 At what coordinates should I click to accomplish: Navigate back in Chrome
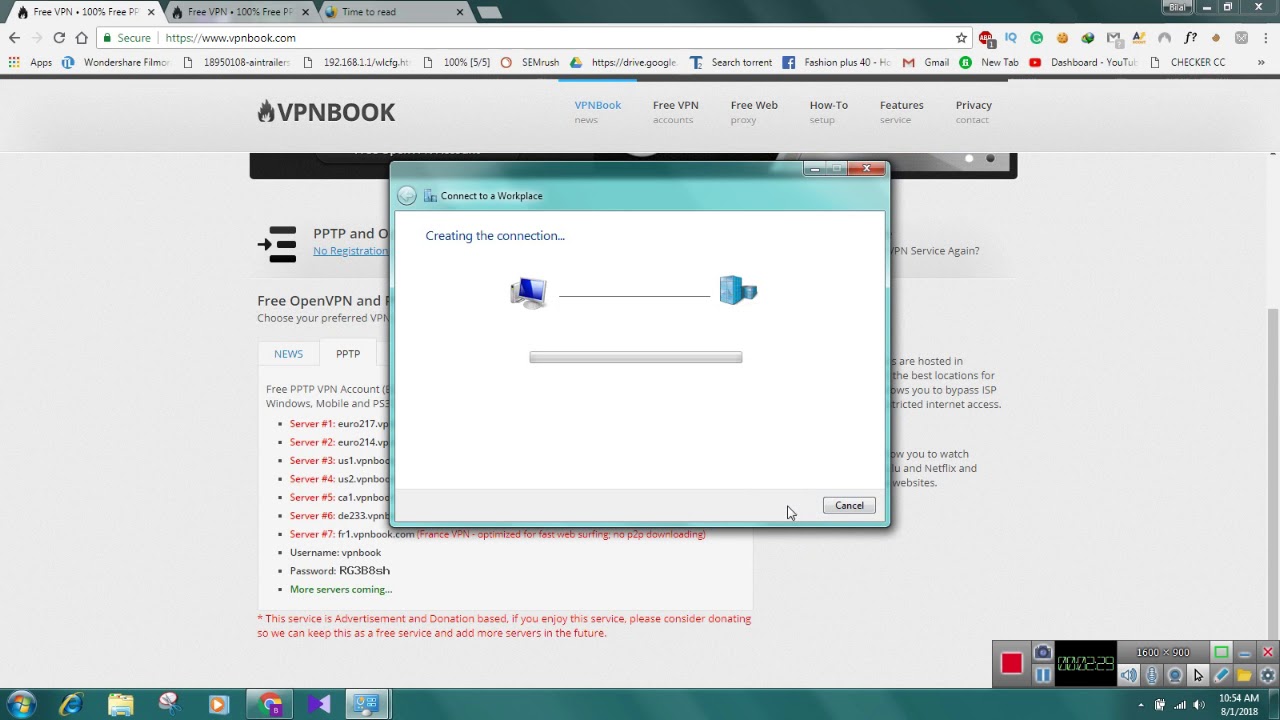[x=14, y=38]
